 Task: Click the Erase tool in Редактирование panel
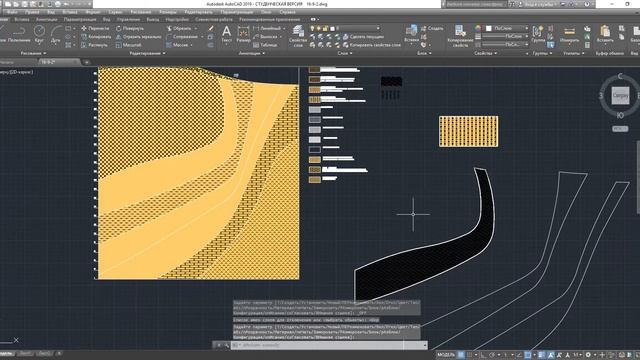click(x=211, y=29)
